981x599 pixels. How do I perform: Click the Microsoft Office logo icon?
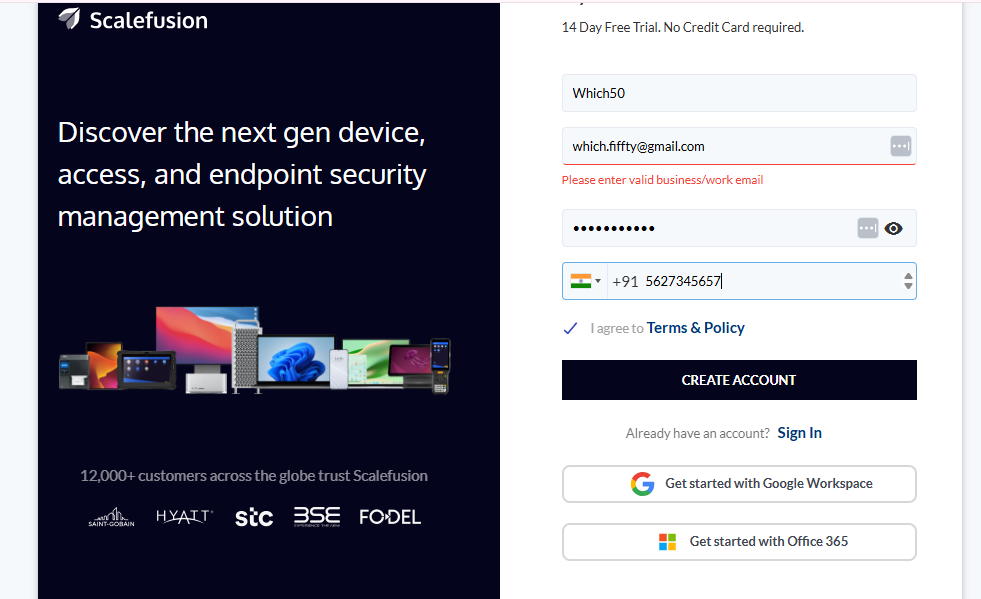coord(667,542)
